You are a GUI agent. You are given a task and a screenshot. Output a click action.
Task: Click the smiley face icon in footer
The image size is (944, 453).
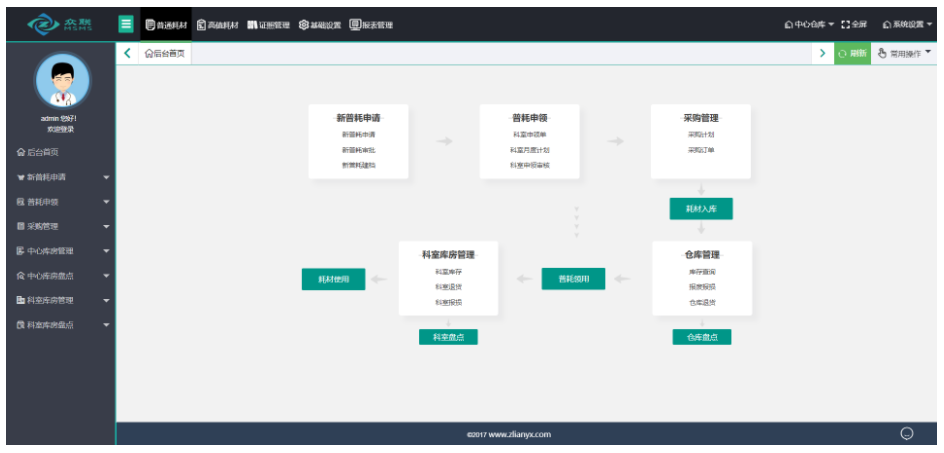(907, 433)
